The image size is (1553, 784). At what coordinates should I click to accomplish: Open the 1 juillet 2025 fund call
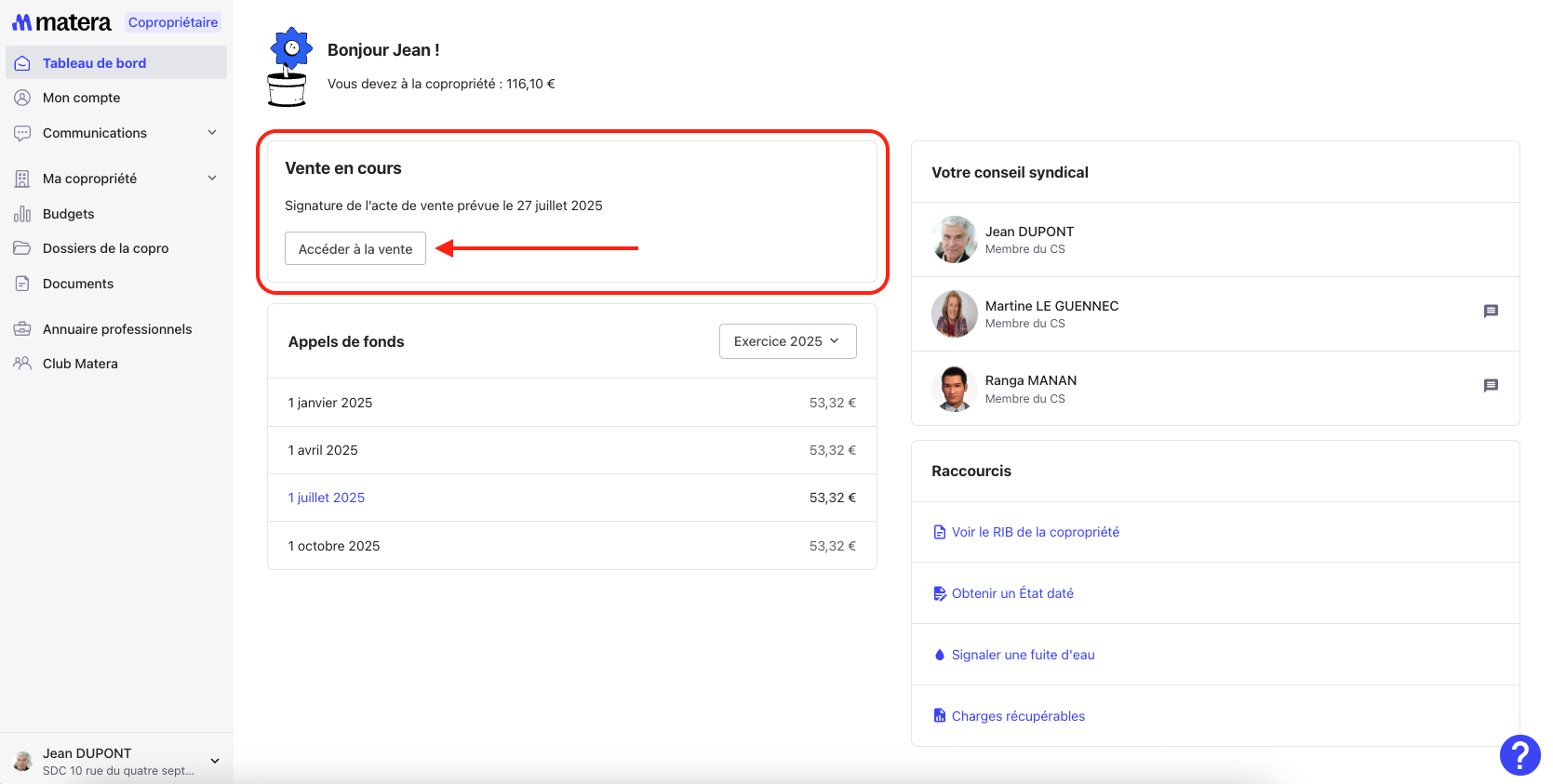click(327, 498)
